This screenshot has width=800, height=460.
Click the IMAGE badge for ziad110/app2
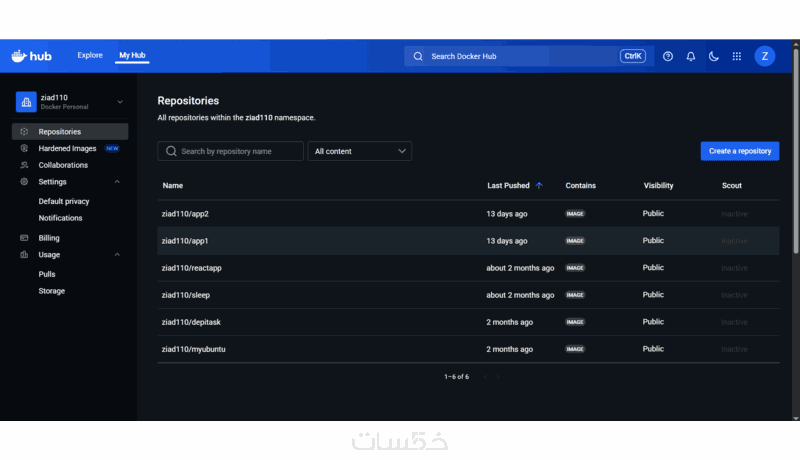pos(575,214)
